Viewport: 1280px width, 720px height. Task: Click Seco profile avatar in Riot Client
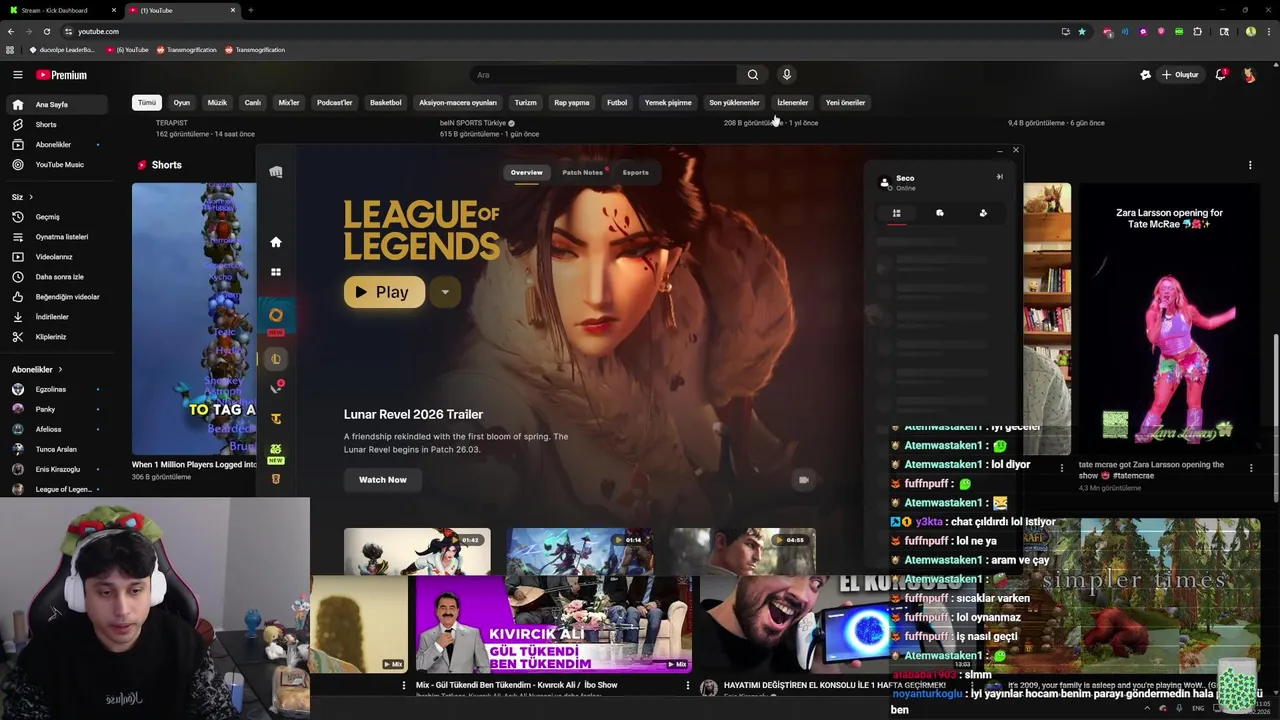pyautogui.click(x=884, y=183)
